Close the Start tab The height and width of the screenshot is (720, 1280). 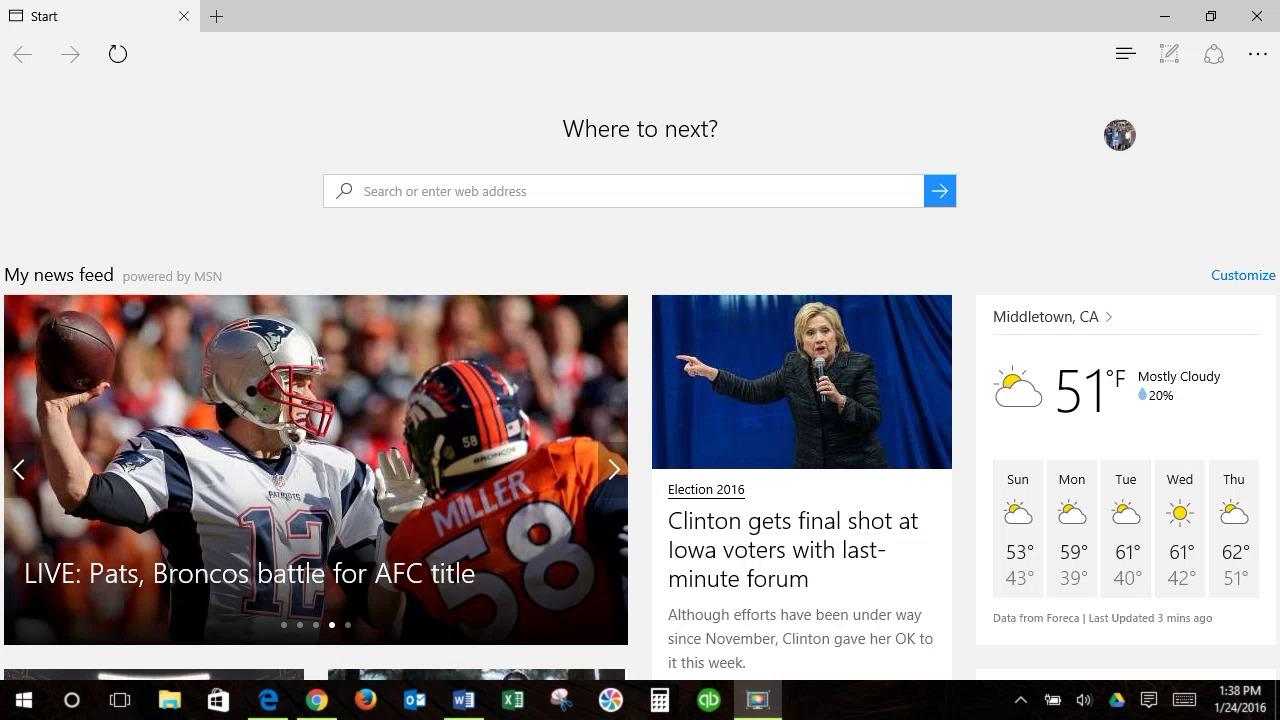[184, 16]
